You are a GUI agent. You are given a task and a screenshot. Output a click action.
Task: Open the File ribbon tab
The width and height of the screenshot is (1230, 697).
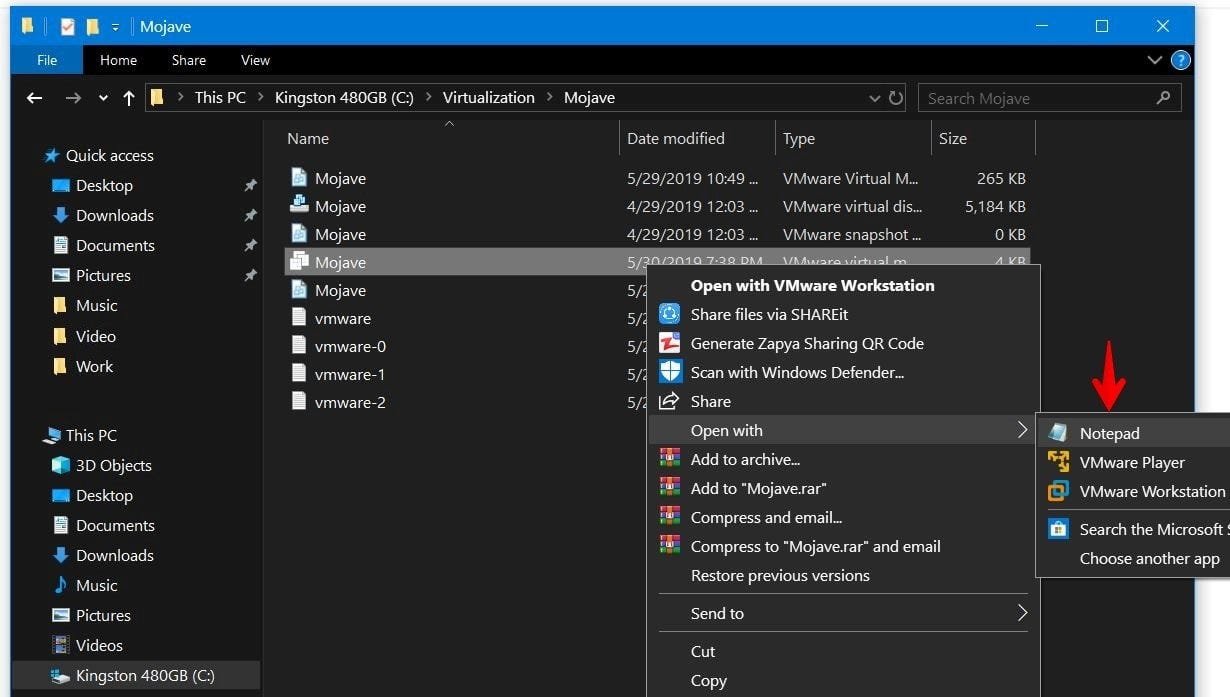(47, 60)
